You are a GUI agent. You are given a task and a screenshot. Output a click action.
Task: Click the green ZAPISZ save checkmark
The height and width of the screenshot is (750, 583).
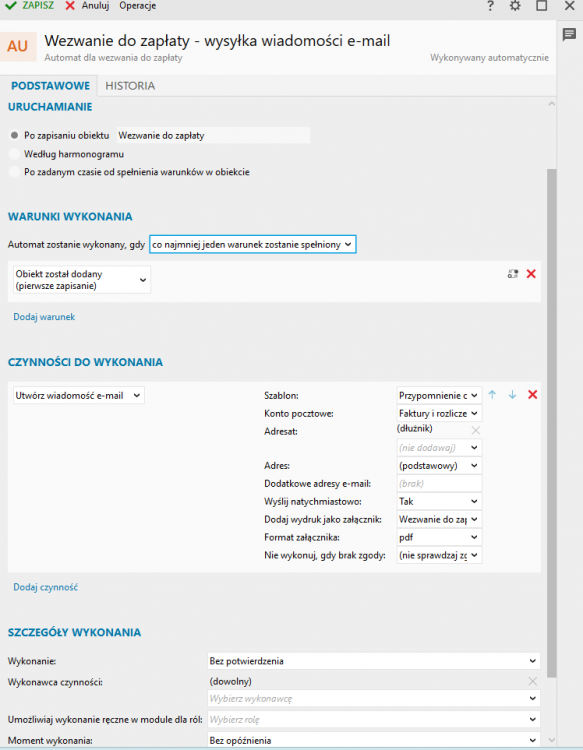tap(11, 5)
